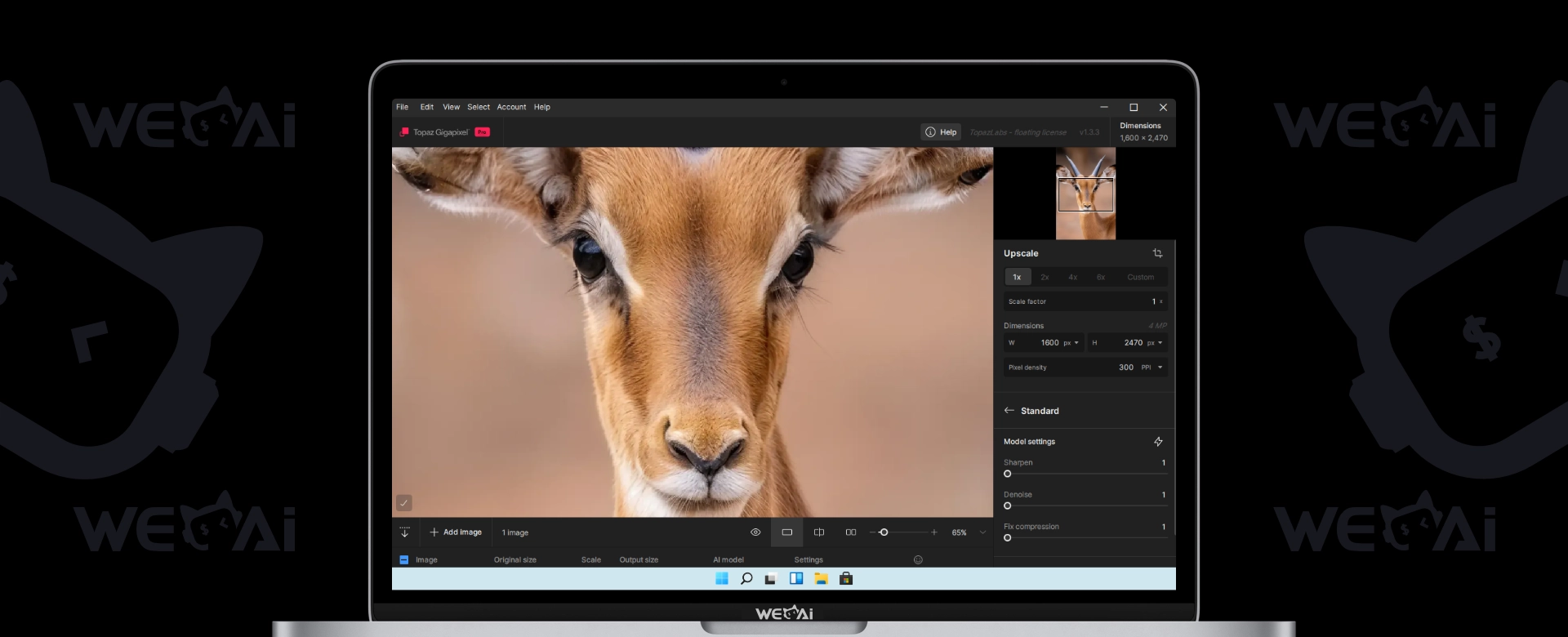Open the Select menu
Image resolution: width=1568 pixels, height=637 pixels.
[479, 107]
